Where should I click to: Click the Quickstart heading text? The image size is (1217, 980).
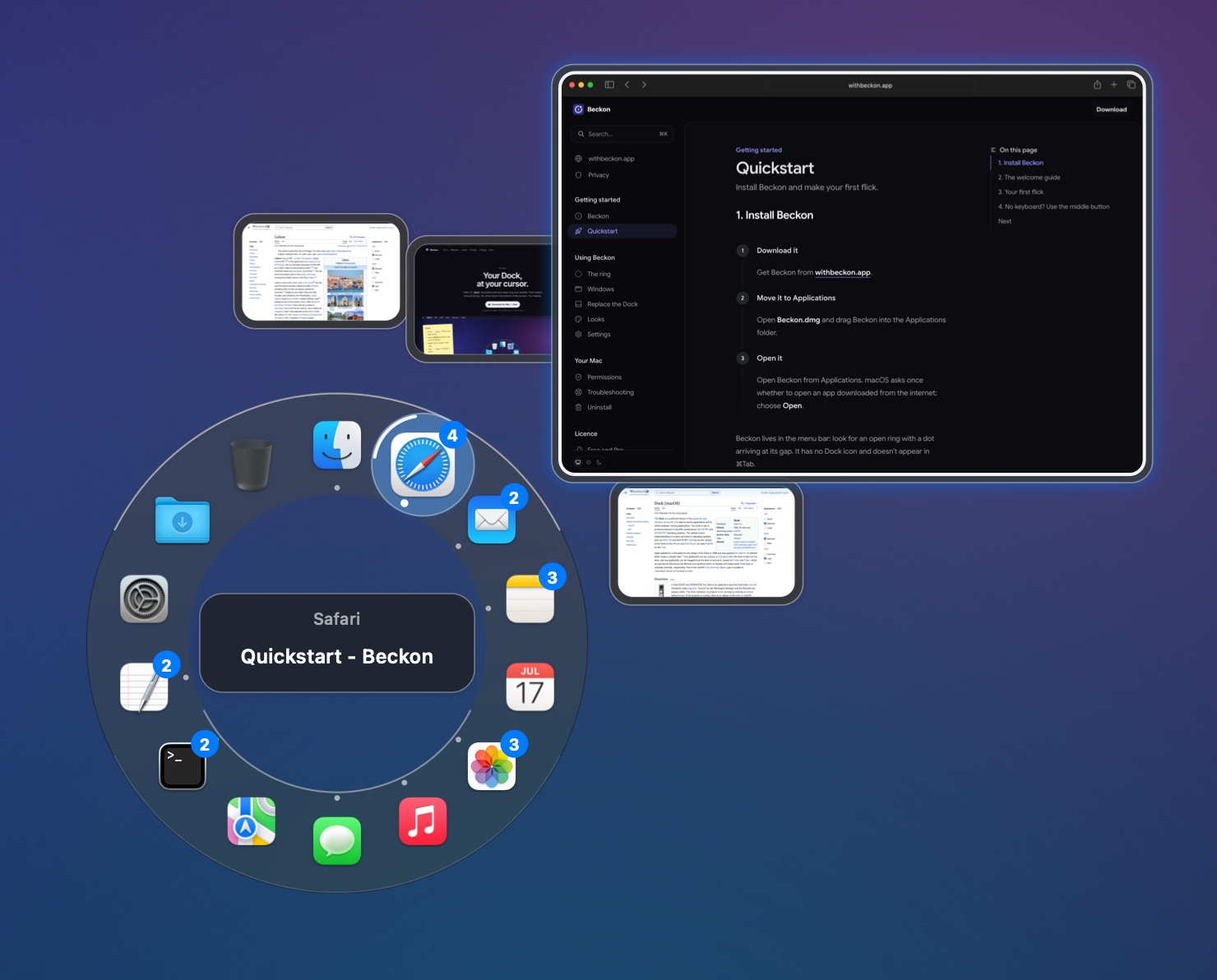[775, 169]
